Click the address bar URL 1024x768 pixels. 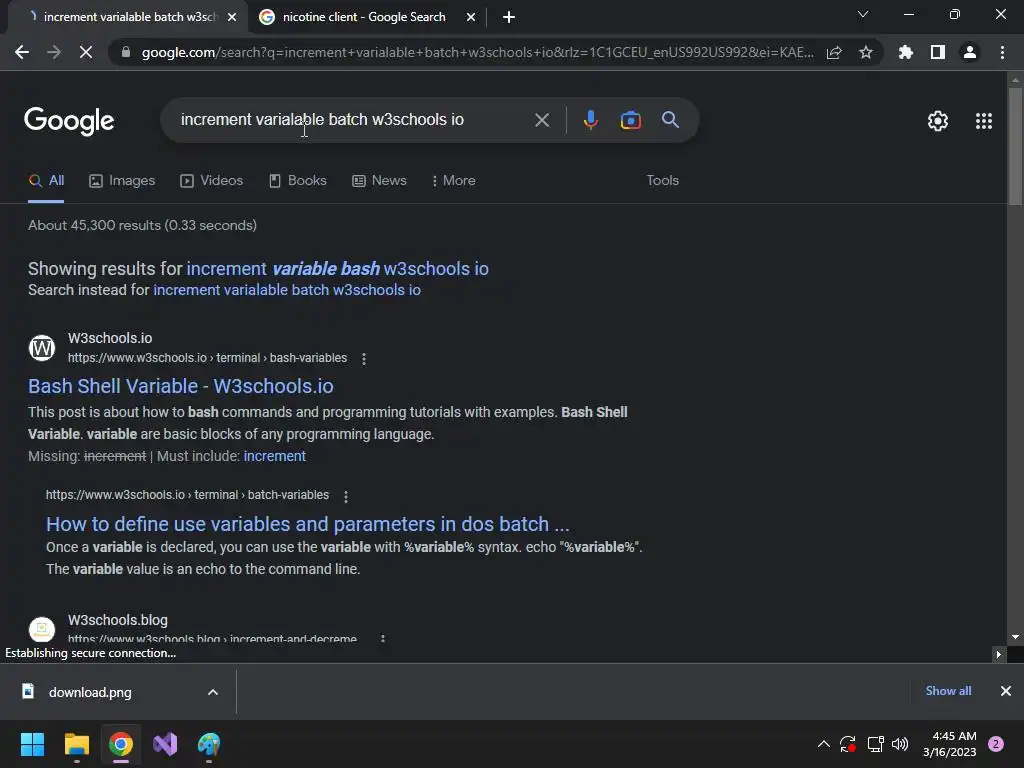(477, 52)
